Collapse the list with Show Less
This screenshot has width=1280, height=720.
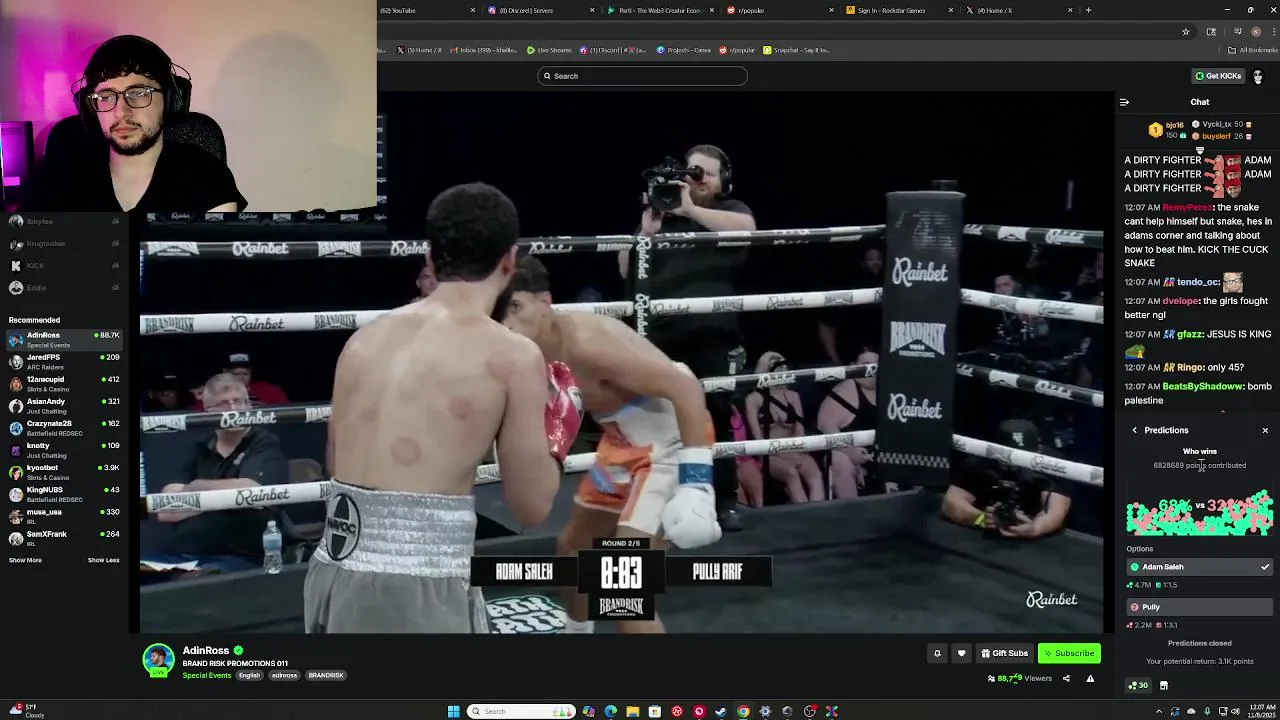(103, 560)
